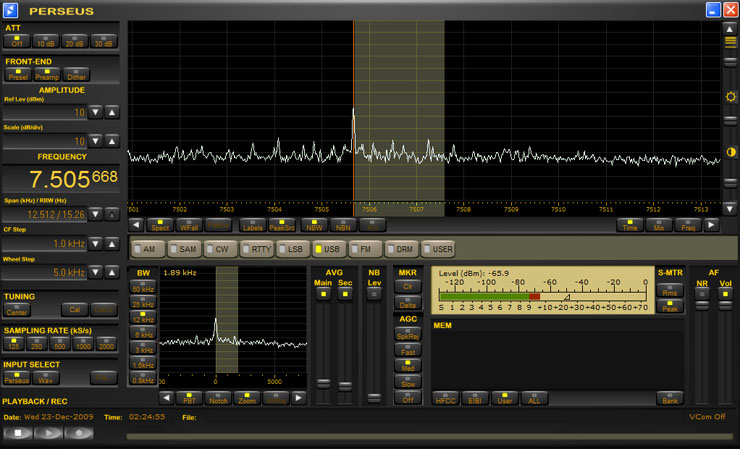Viewport: 740px width, 449px height.
Task: Decrease Span/RBW with down arrow
Action: [x=95, y=214]
